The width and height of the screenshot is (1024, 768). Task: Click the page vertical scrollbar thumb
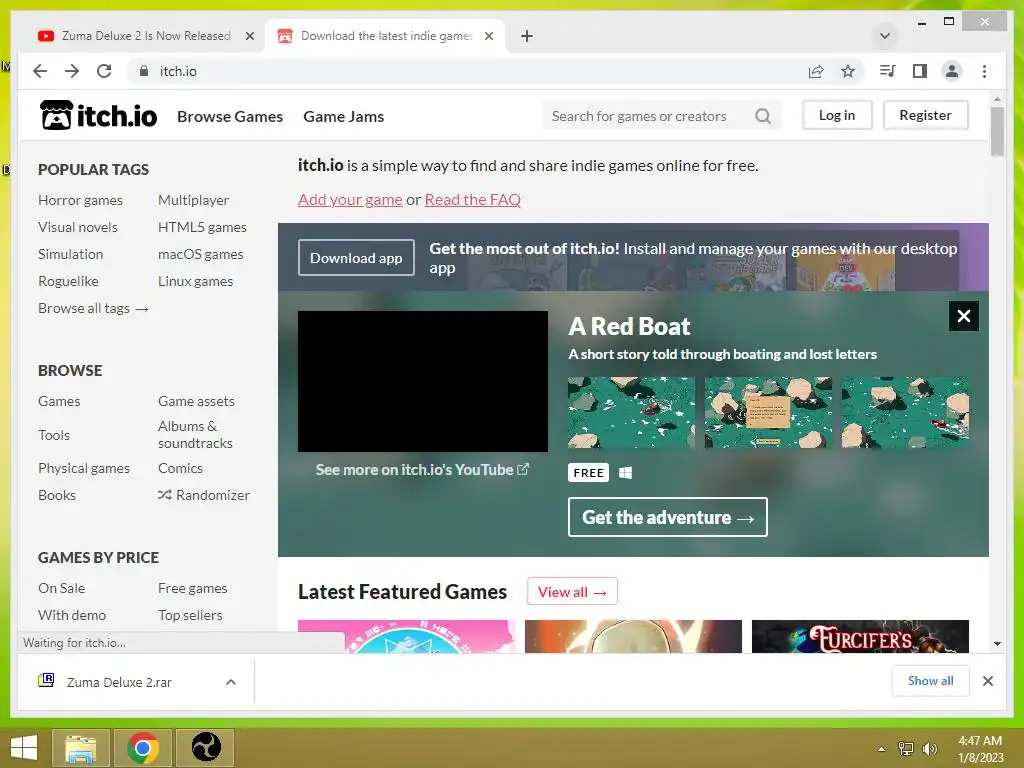click(x=997, y=131)
